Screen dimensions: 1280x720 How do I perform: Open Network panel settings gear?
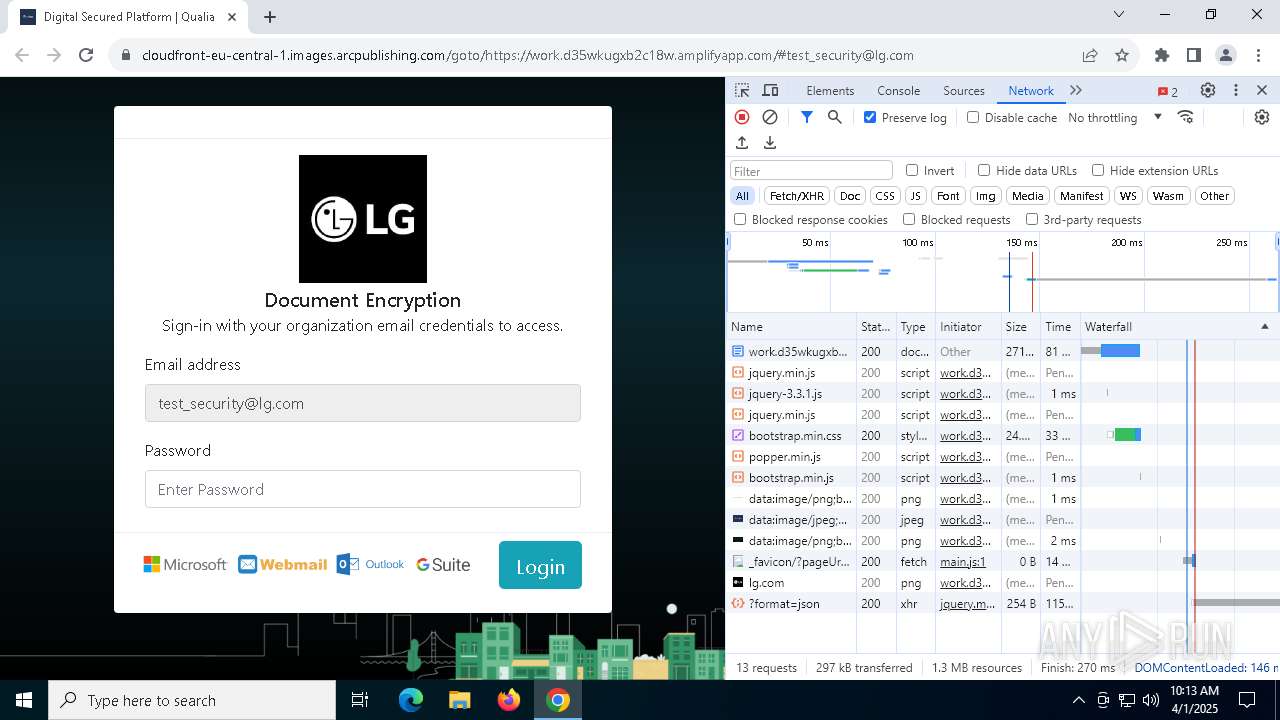point(1262,117)
